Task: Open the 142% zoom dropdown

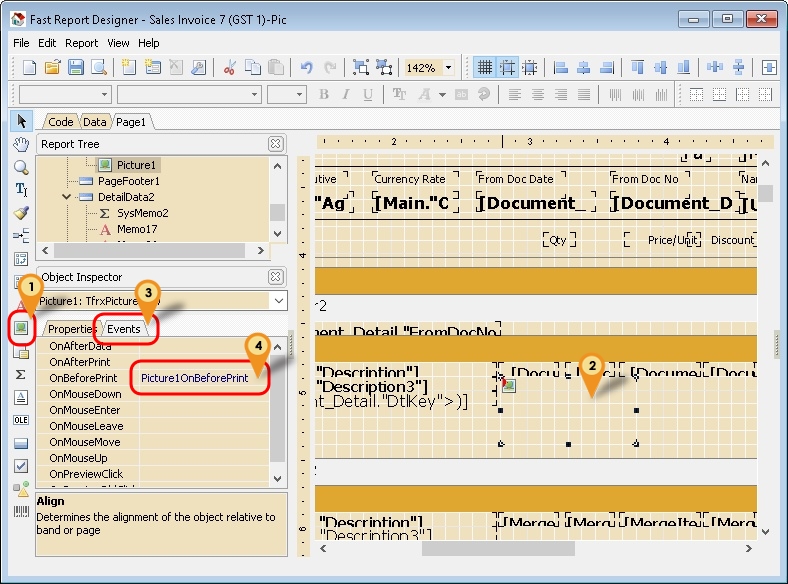Action: click(448, 68)
